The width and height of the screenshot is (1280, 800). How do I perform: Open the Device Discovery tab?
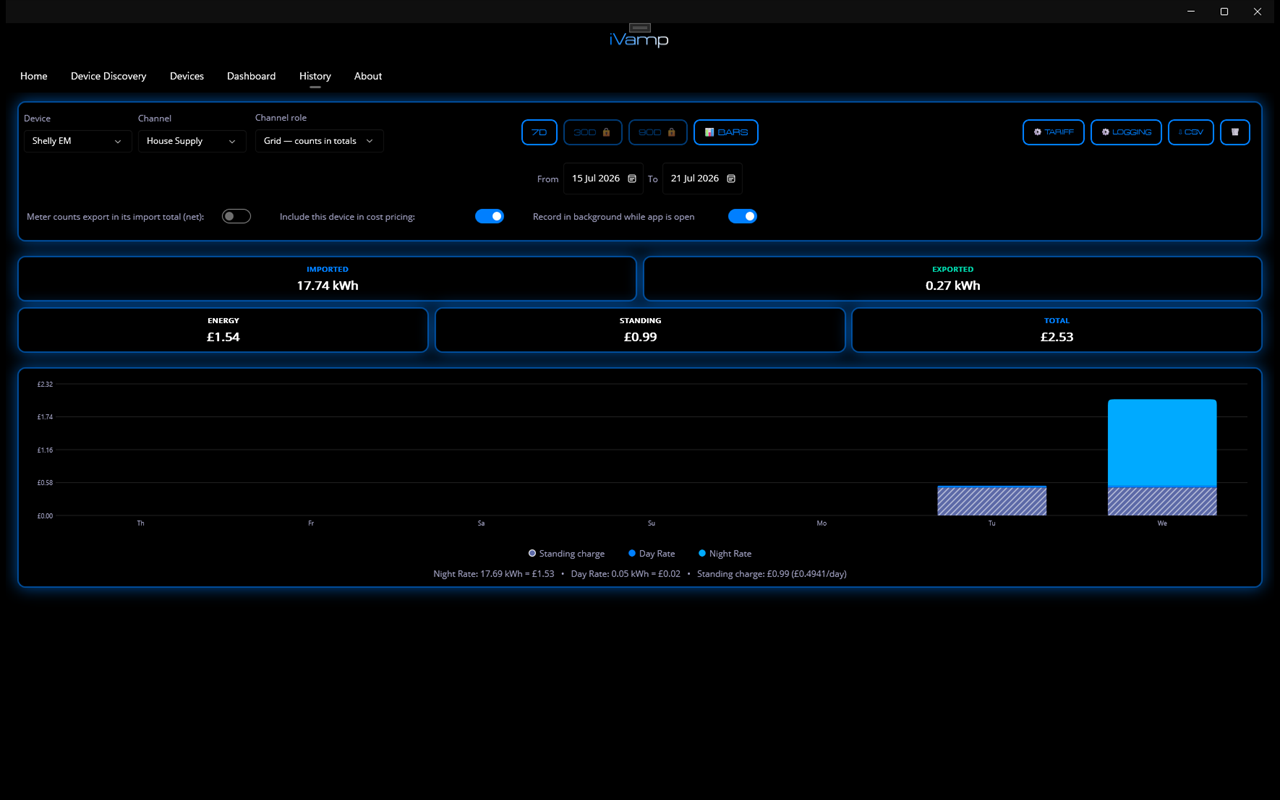click(x=108, y=76)
